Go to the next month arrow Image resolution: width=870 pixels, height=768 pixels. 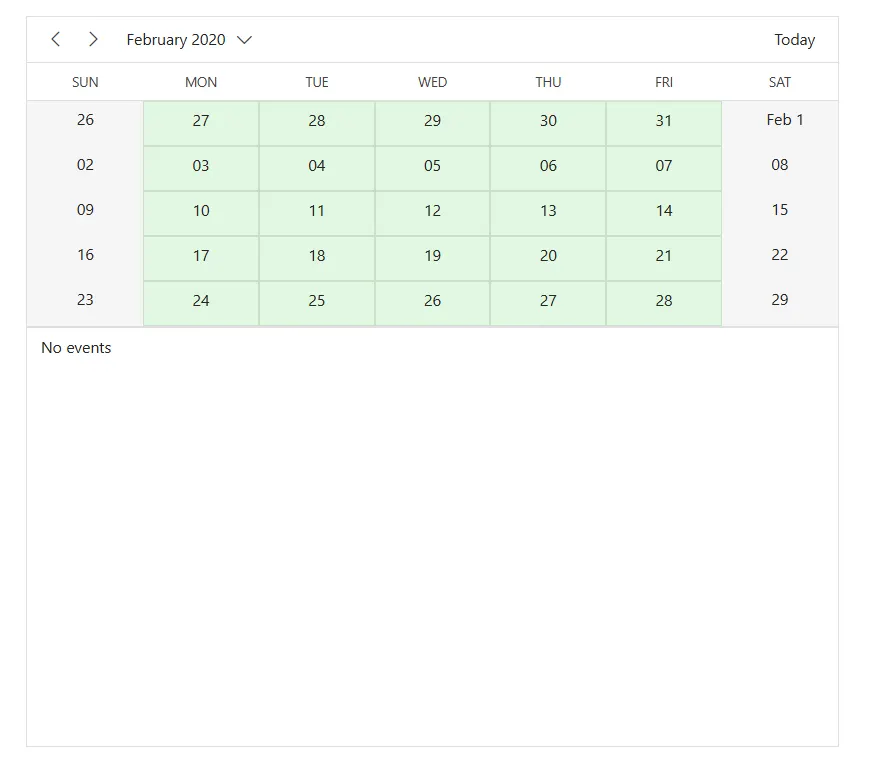[93, 39]
